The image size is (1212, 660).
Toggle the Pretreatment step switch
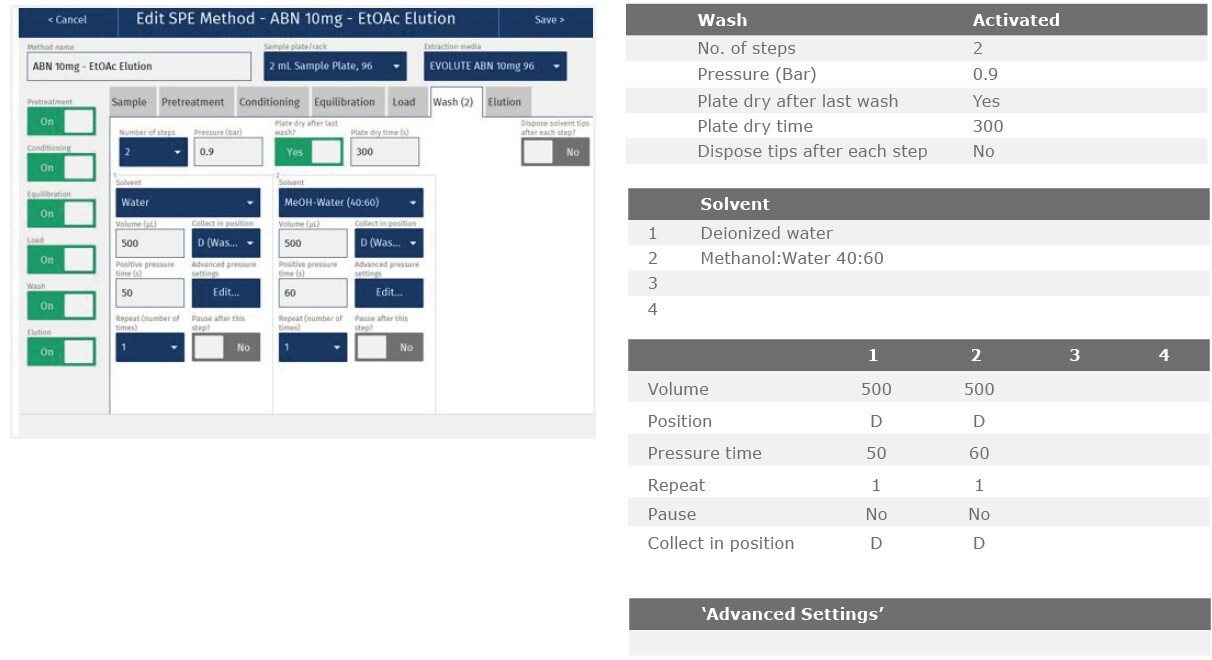[x=61, y=122]
